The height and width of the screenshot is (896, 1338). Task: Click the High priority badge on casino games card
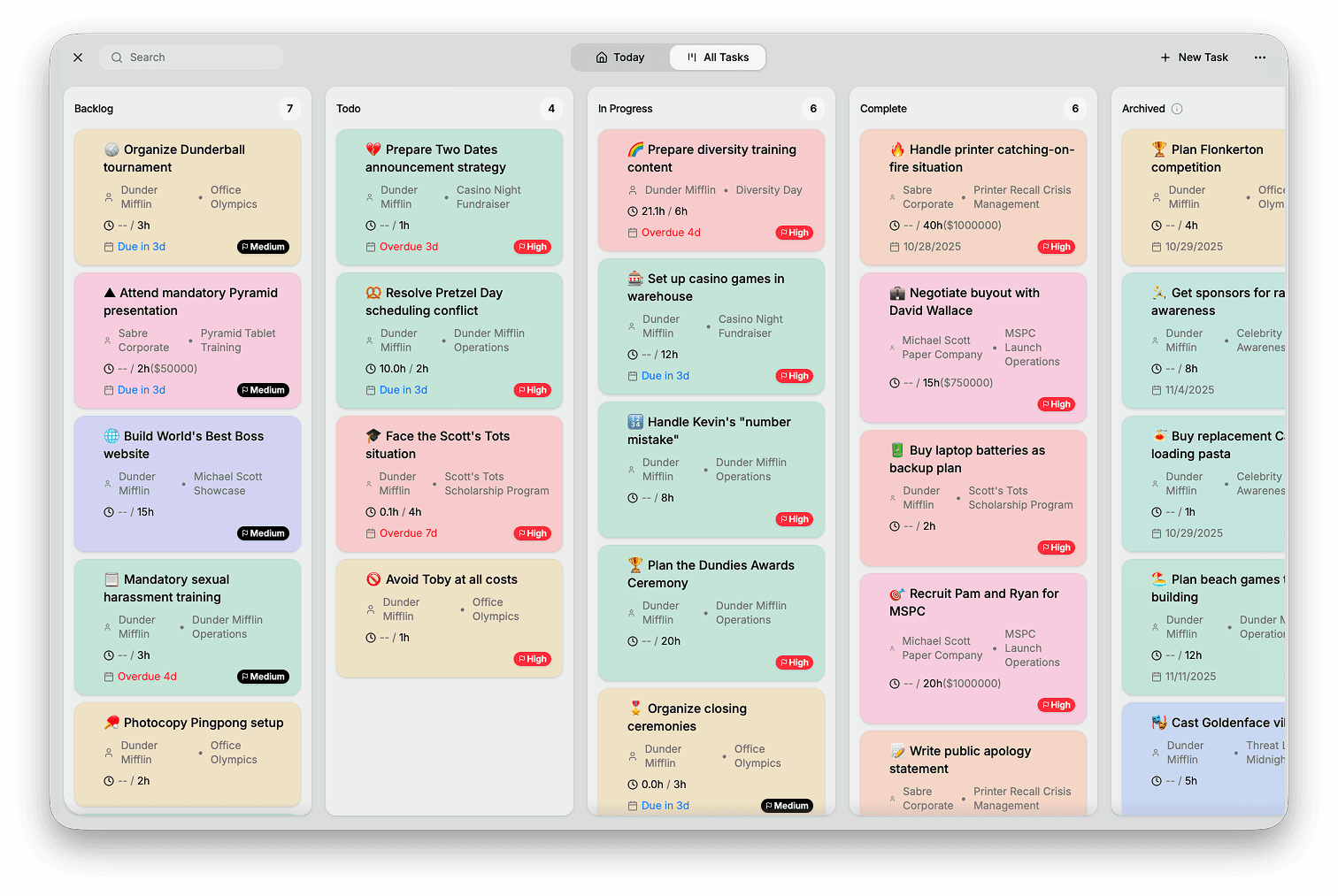click(x=794, y=376)
